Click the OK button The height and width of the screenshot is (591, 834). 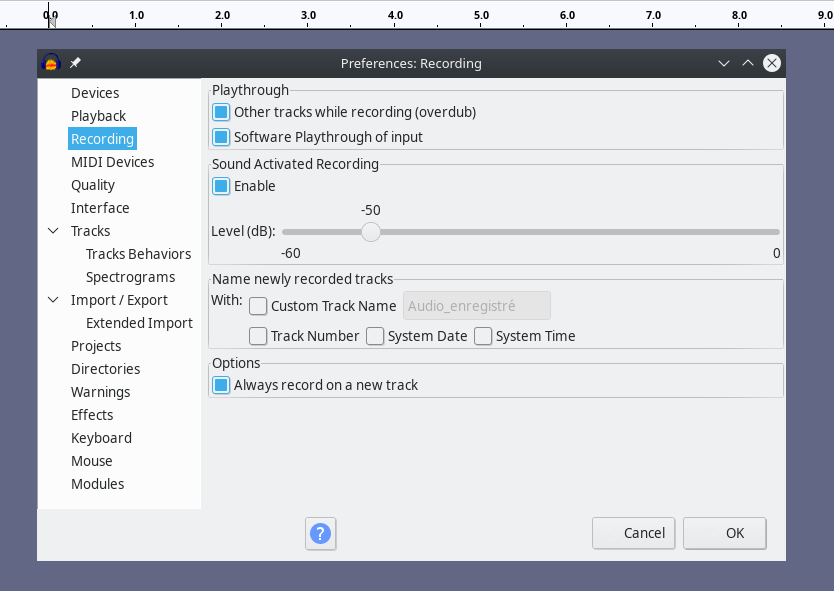tap(724, 533)
